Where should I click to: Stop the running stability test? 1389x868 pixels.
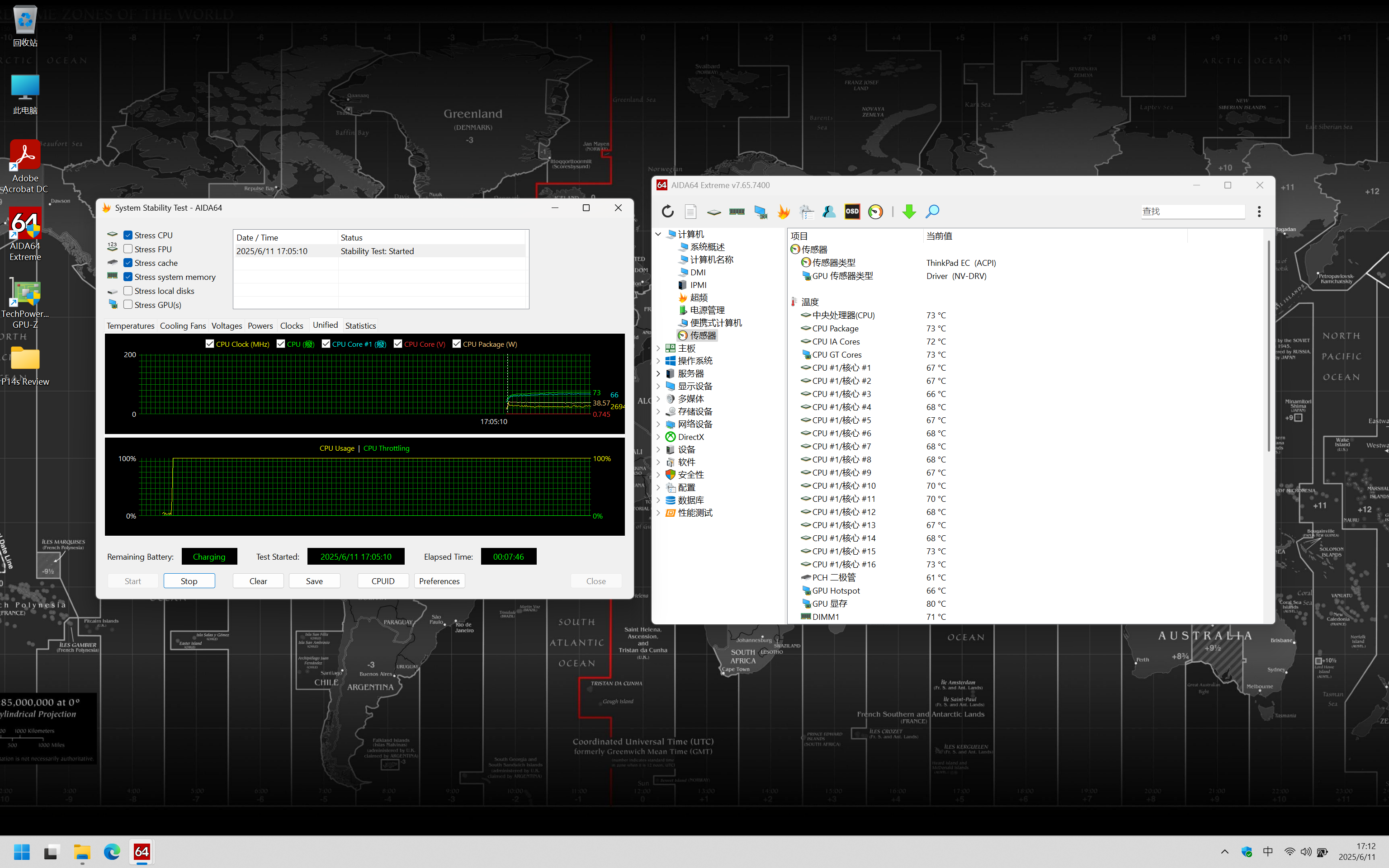(189, 581)
